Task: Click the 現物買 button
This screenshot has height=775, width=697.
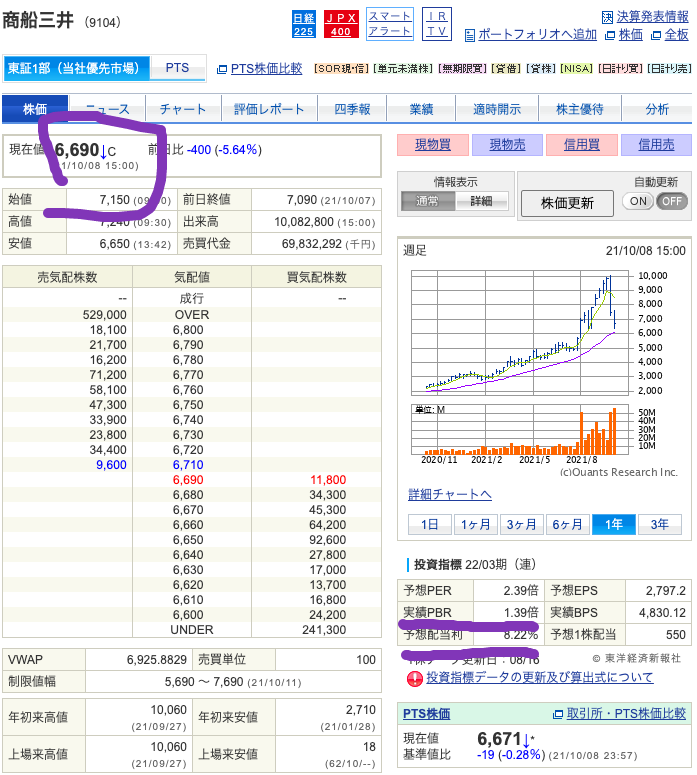Action: click(x=433, y=145)
